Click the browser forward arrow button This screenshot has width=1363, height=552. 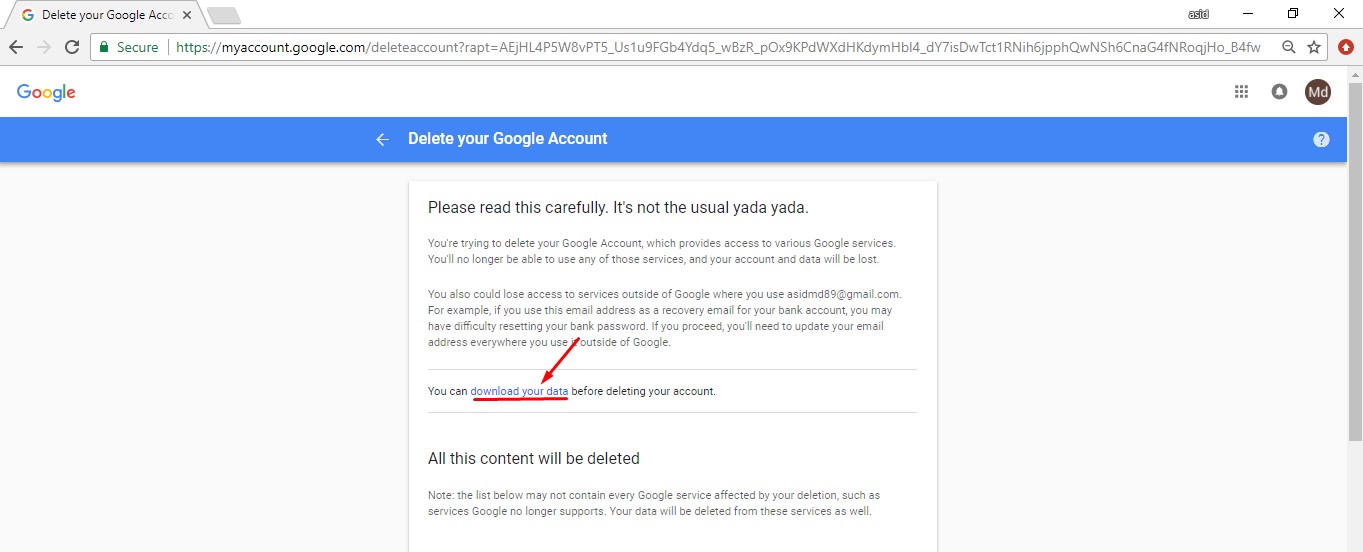pyautogui.click(x=44, y=47)
